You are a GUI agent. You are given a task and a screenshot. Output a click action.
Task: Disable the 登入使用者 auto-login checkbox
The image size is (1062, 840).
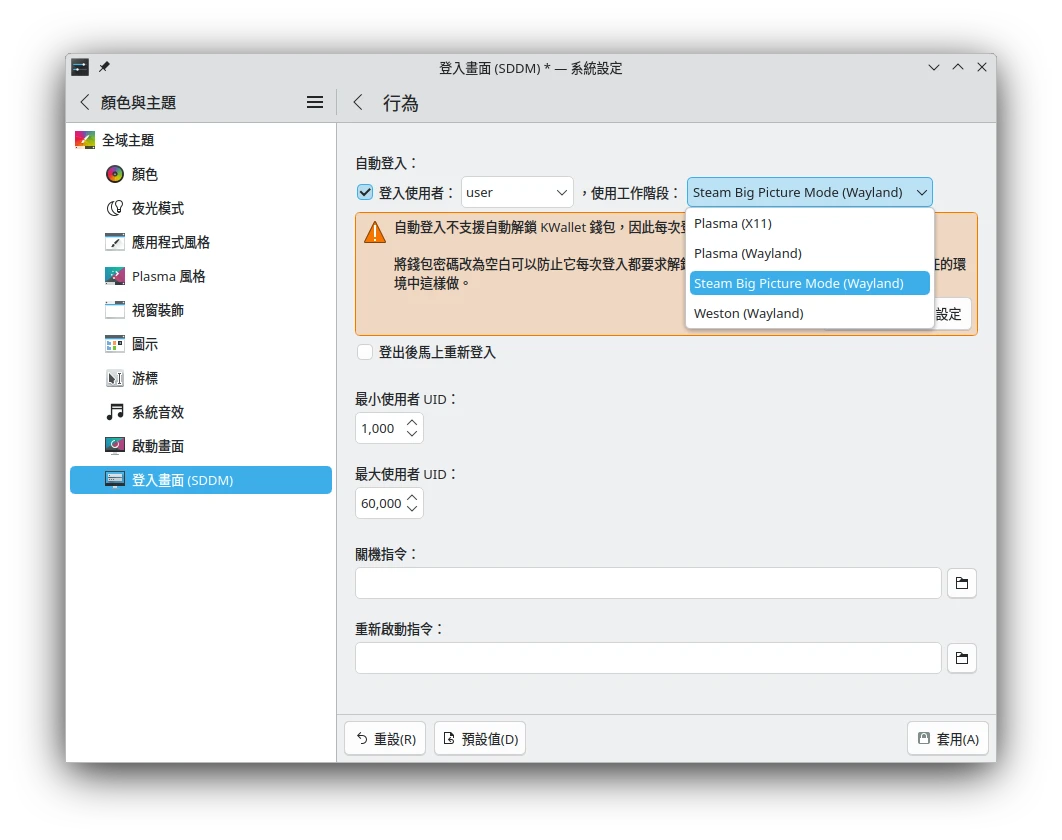[x=365, y=192]
